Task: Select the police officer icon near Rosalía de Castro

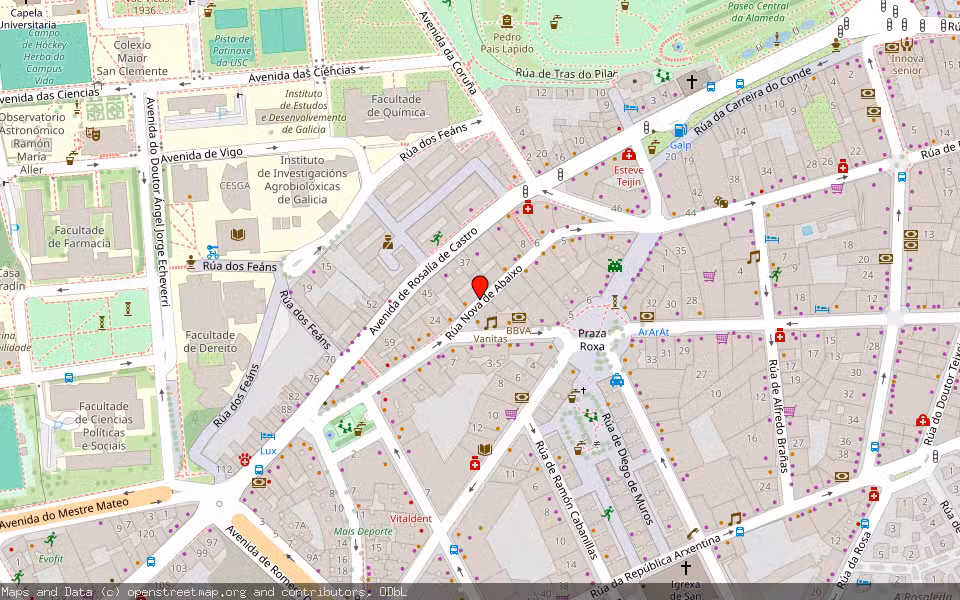Action: [x=388, y=242]
